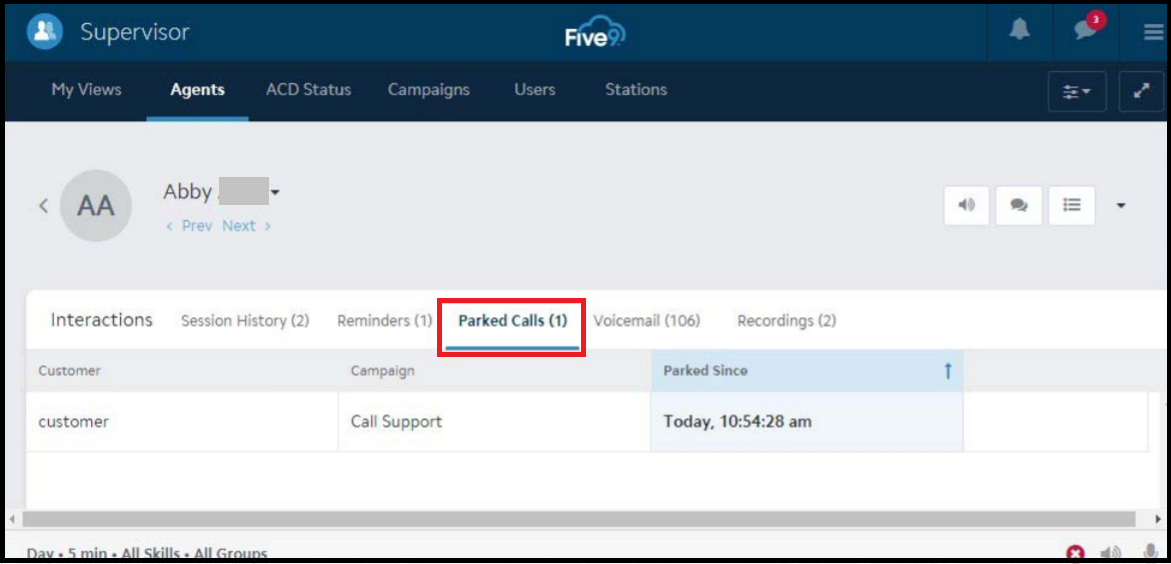Sort by Campaign column header
The width and height of the screenshot is (1171, 564).
click(x=494, y=371)
